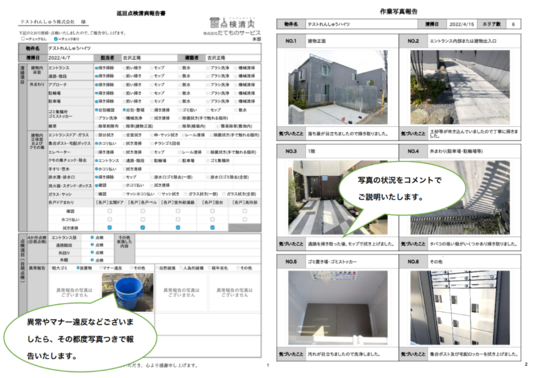This screenshot has height=378, width=540.
Task: Uncheck 拭き清掃 box under [各戸]各戸ベル column
Action: (x=143, y=228)
